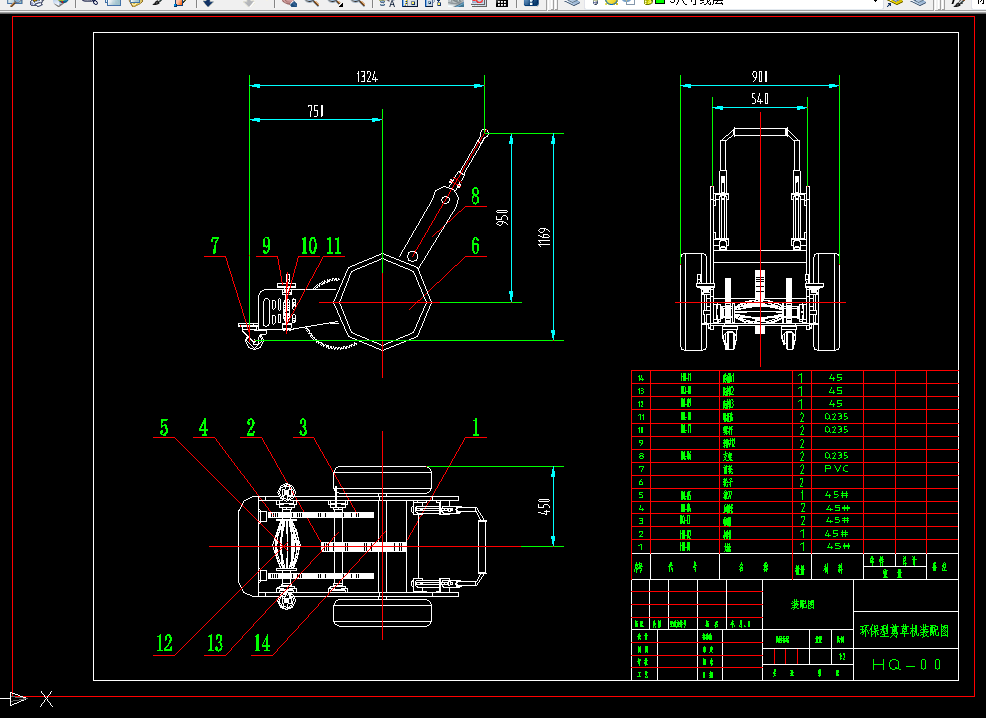986x718 pixels.
Task: Pick part balloon number 9
Action: pyautogui.click(x=267, y=246)
